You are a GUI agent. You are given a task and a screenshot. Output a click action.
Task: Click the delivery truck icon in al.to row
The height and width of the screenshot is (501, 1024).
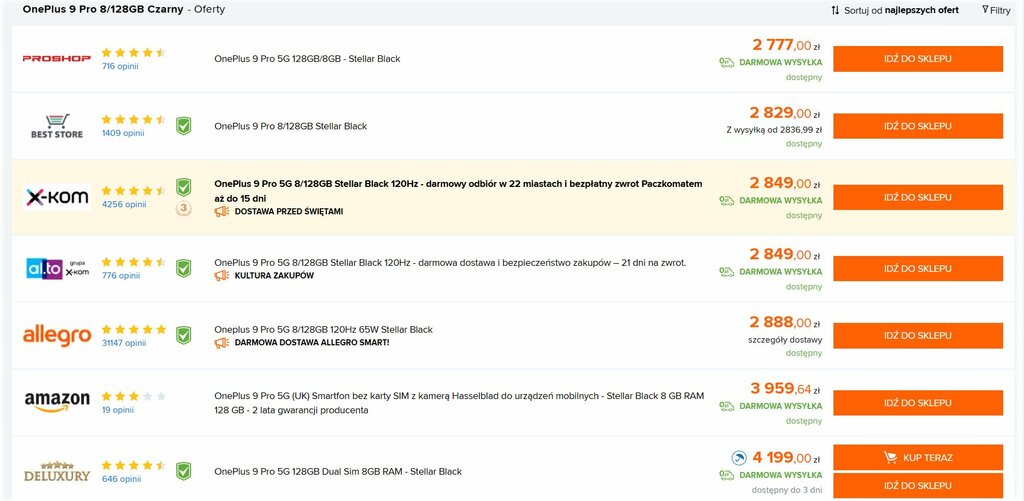coord(726,272)
